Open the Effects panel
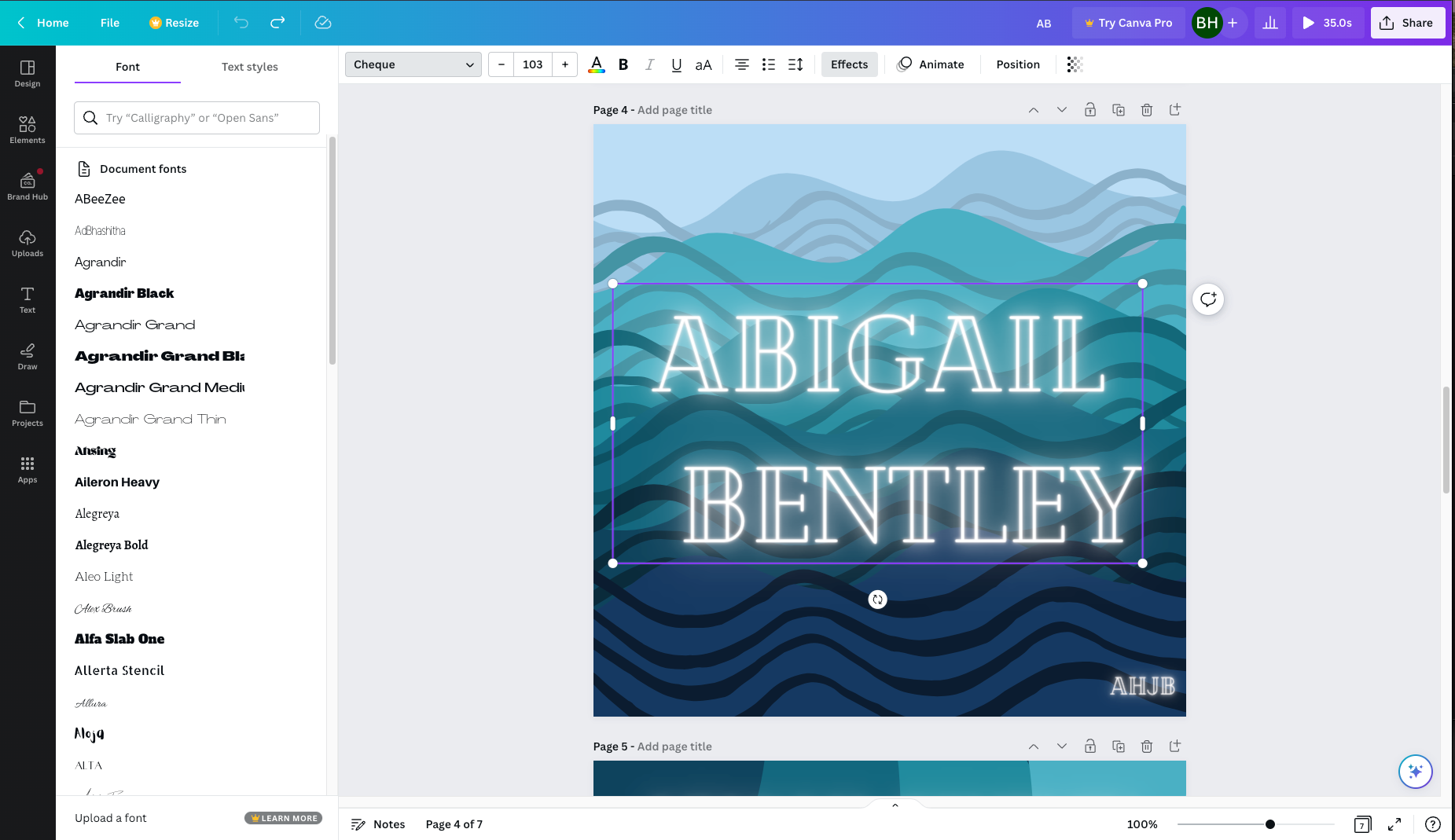 849,64
